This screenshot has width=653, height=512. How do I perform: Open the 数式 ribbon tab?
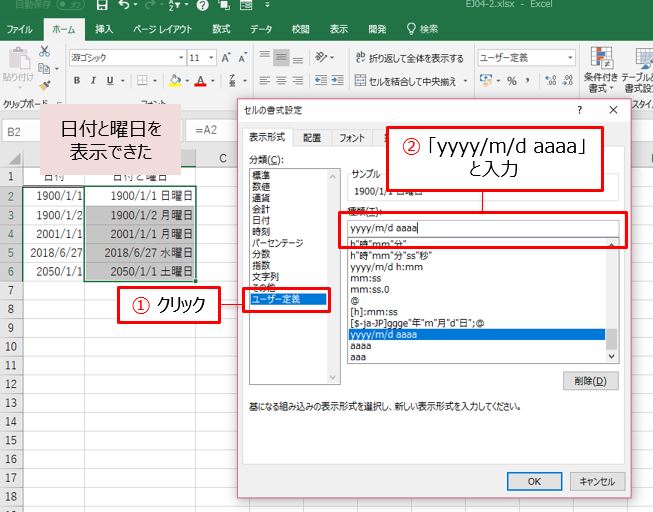coord(221,29)
